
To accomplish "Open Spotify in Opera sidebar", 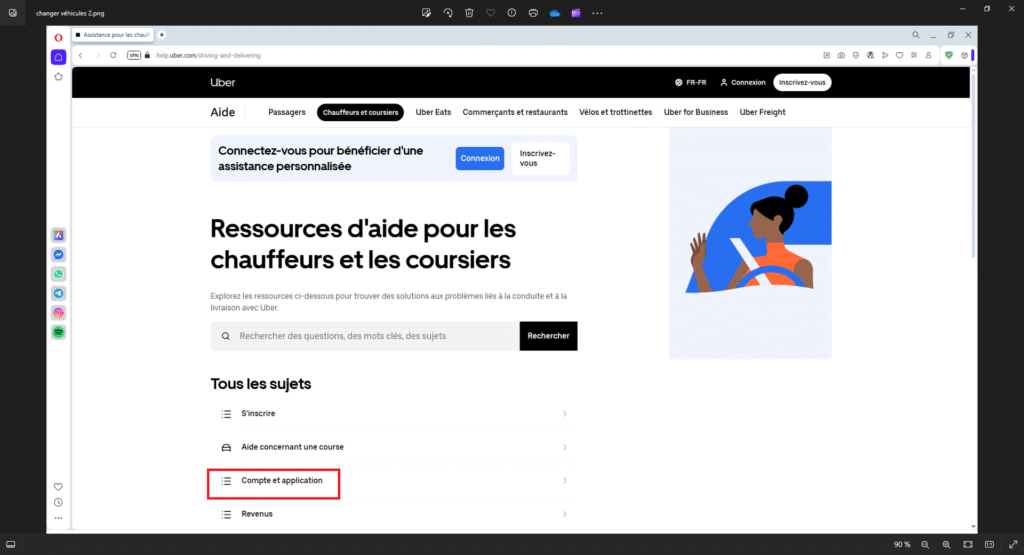I will point(58,333).
